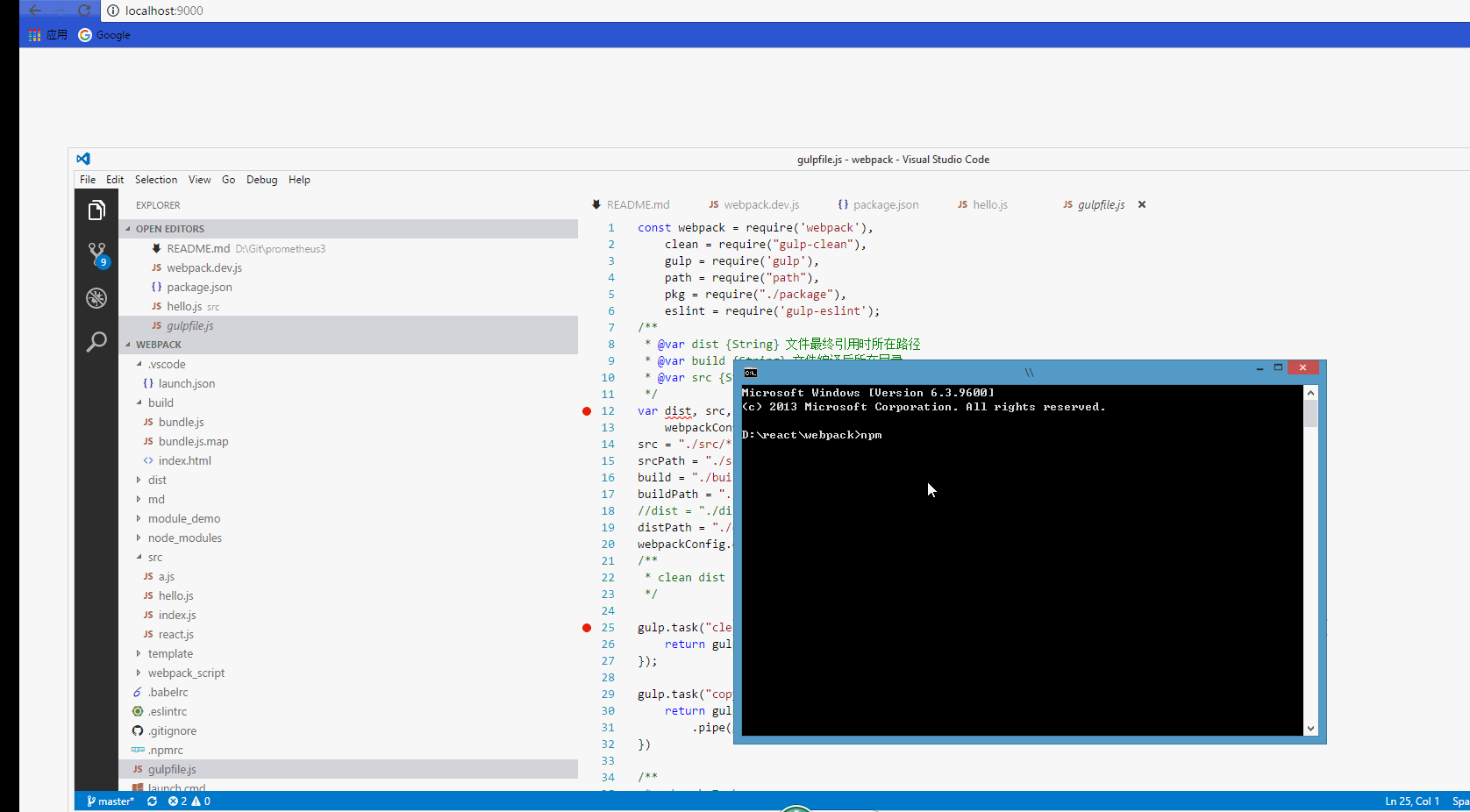The width and height of the screenshot is (1470, 812).
Task: Open Source Control view with badge 9
Action: (x=96, y=254)
